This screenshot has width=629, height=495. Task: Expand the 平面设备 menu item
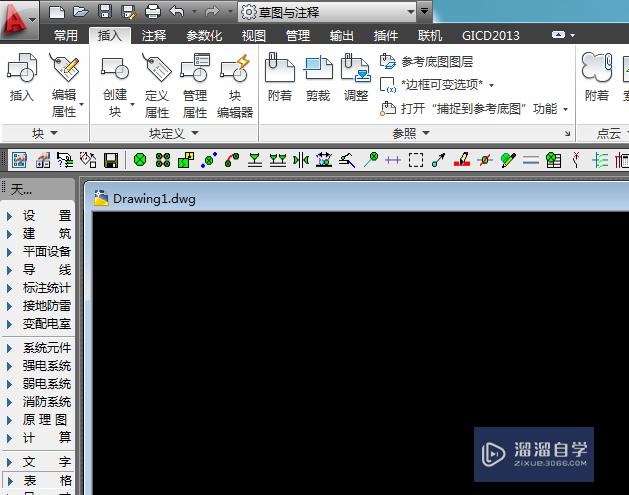click(x=39, y=252)
